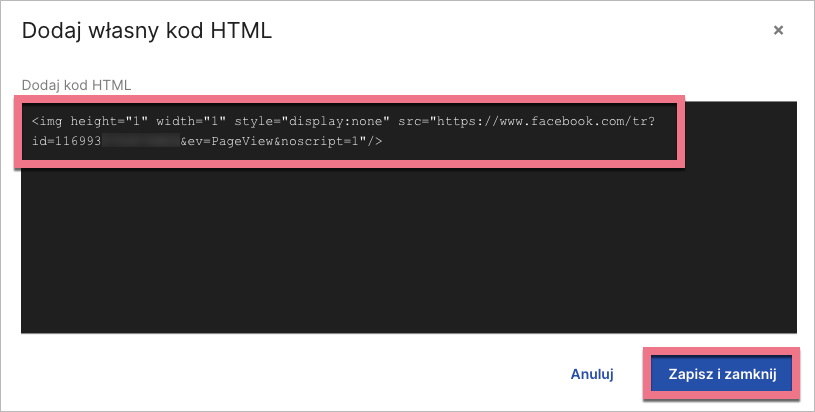Click the style="display:none" attribute
This screenshot has height=412, width=815.
point(312,122)
